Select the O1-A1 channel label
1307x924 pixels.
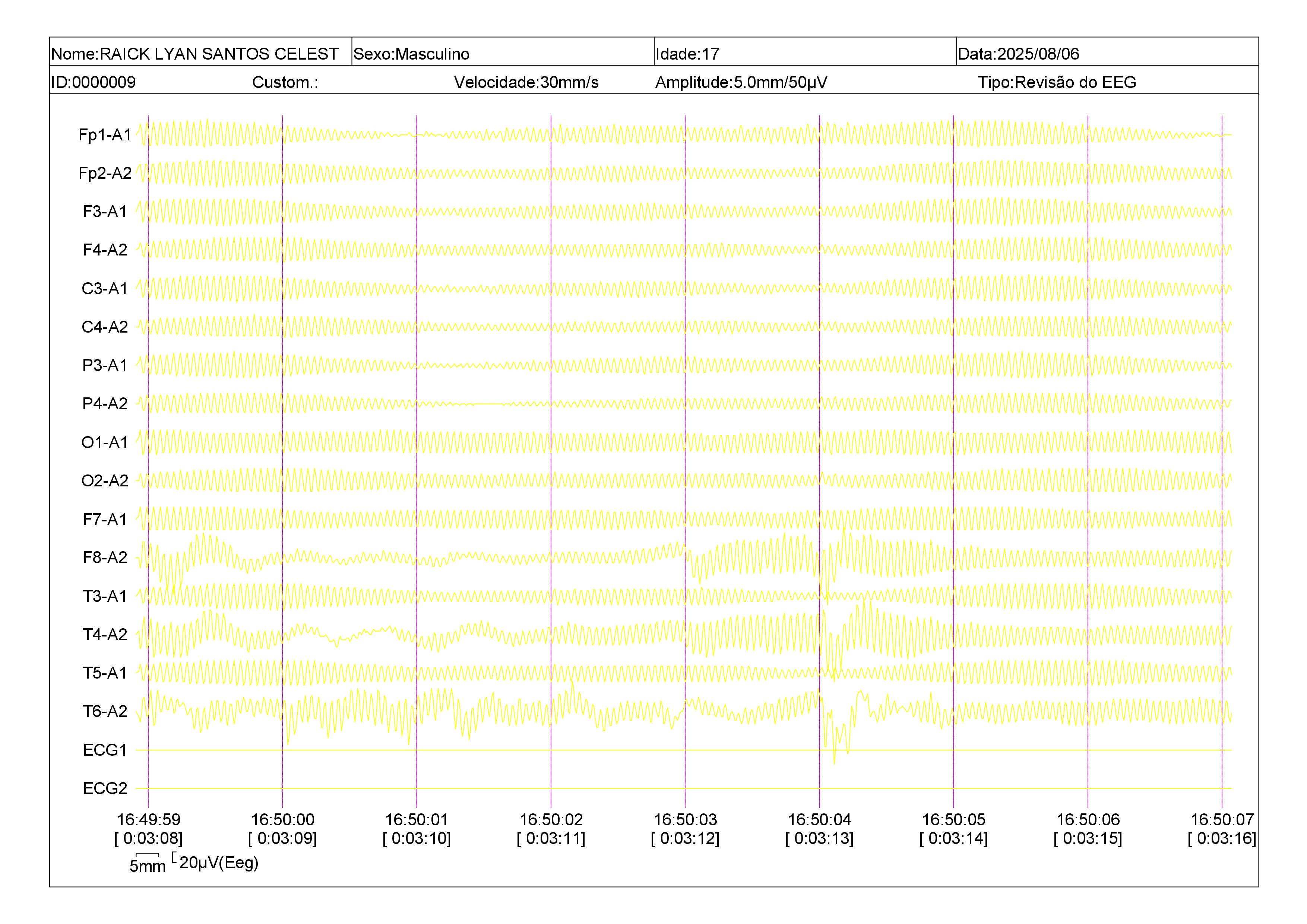(x=105, y=442)
